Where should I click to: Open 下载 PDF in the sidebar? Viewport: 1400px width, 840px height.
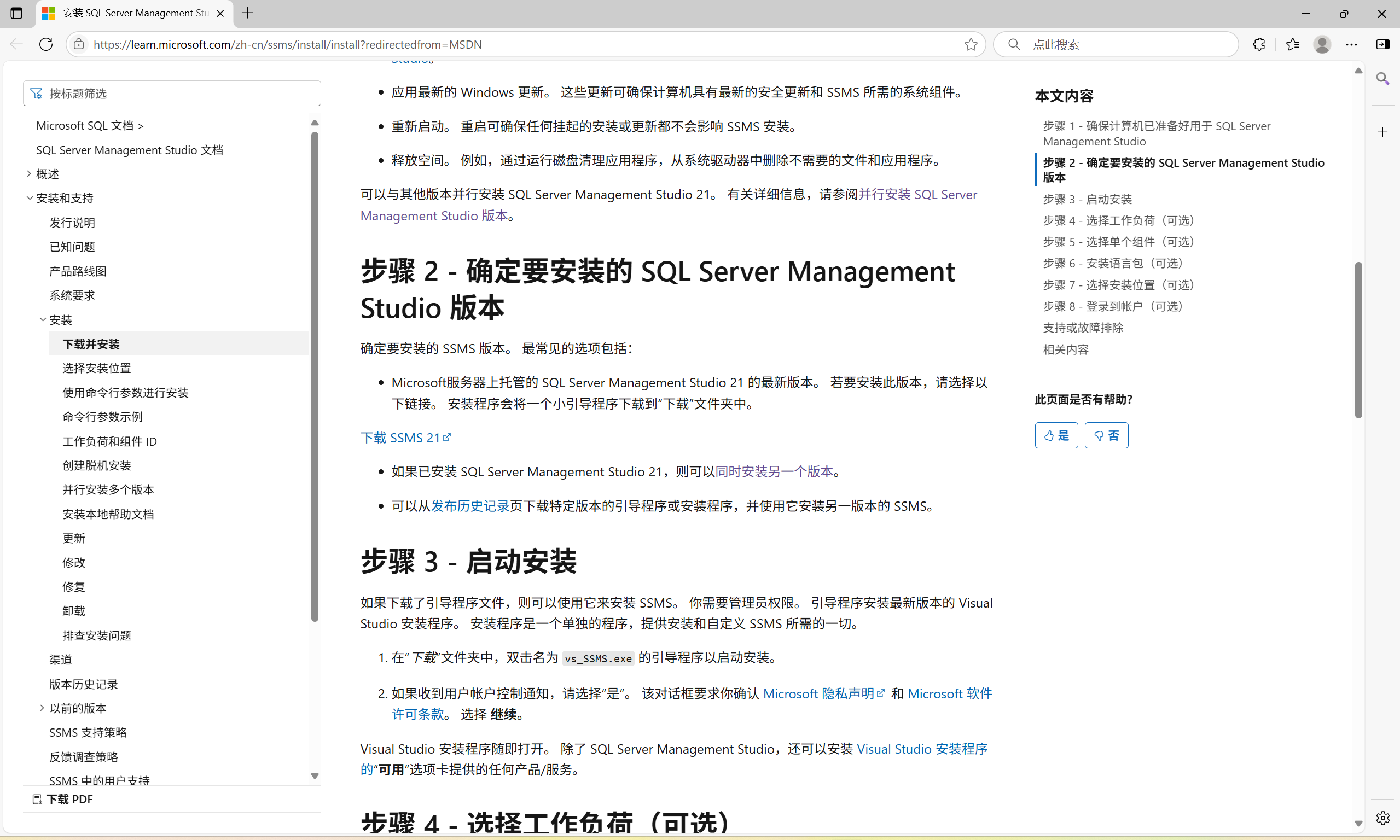69,798
